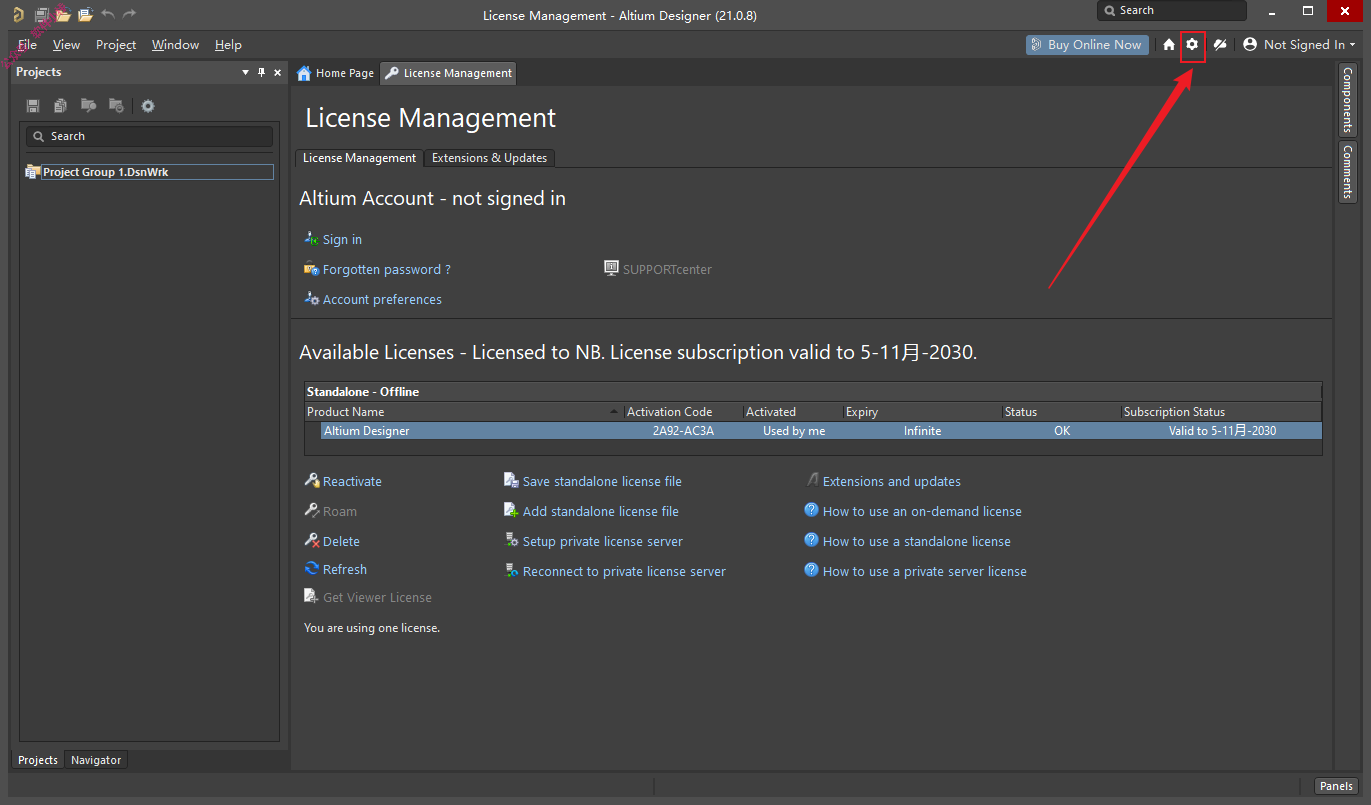Screen dimensions: 1371x805
Task: Select the Projects bottom tab
Action: click(38, 760)
